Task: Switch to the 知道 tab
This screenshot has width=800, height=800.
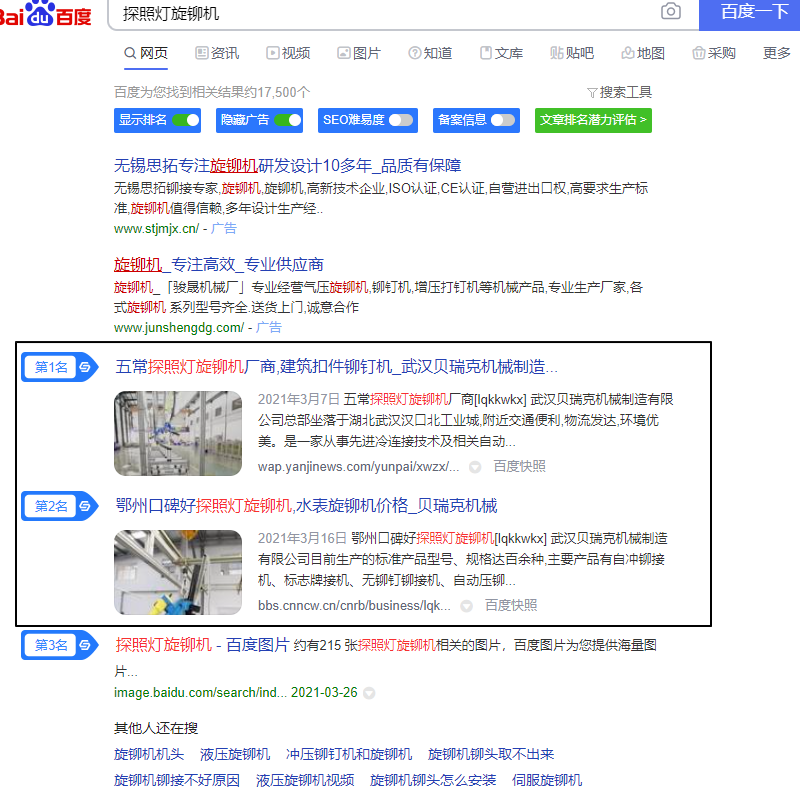Action: pos(430,53)
